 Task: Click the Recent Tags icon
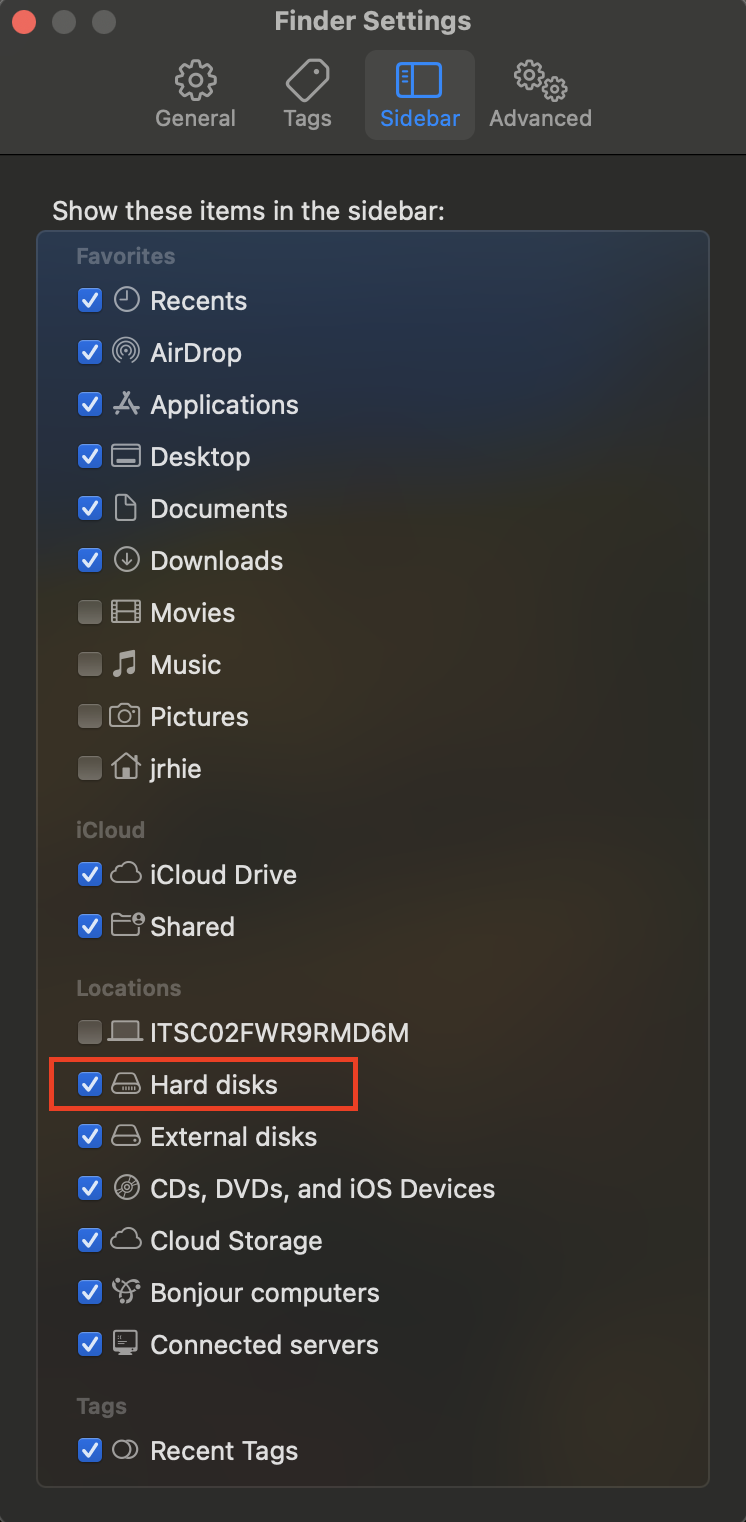[x=126, y=1450]
